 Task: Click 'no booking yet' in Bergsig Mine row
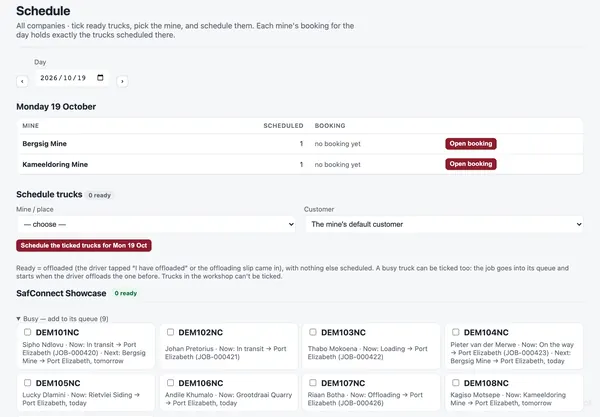338,144
